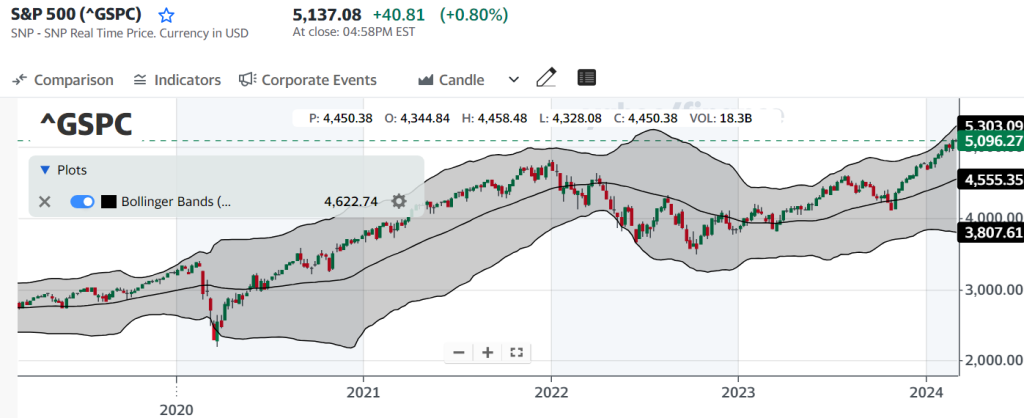Toggle Bollinger Bands visibility switch
Image resolution: width=1024 pixels, height=418 pixels.
(x=82, y=201)
